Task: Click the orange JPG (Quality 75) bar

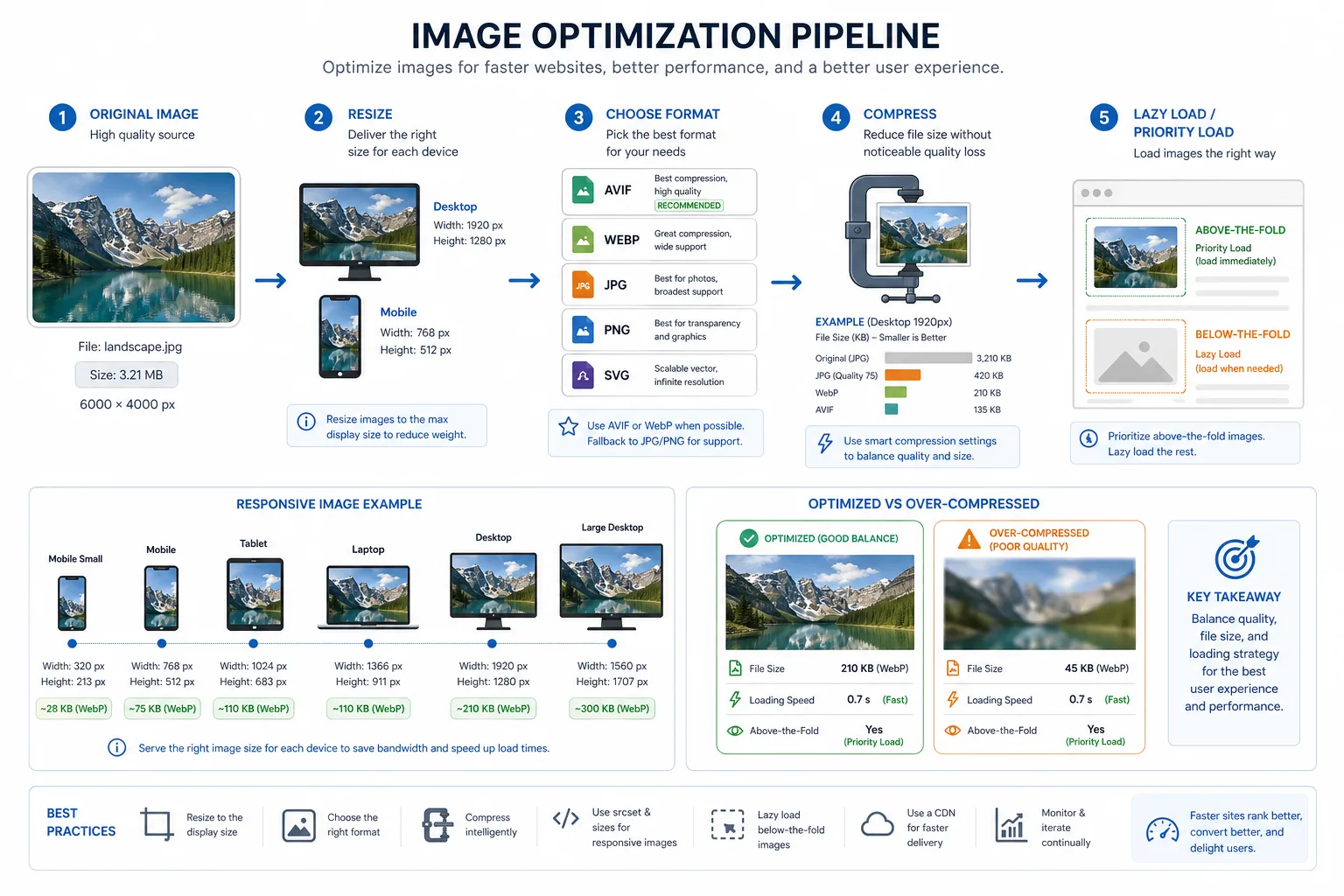Action: [x=903, y=375]
